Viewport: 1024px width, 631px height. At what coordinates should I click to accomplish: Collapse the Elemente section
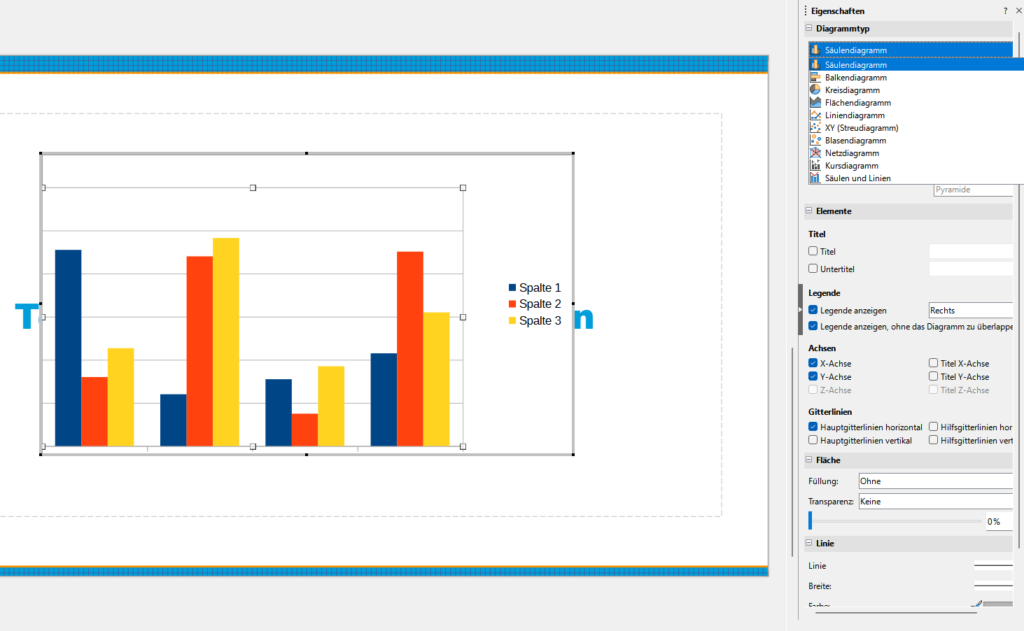click(x=809, y=211)
